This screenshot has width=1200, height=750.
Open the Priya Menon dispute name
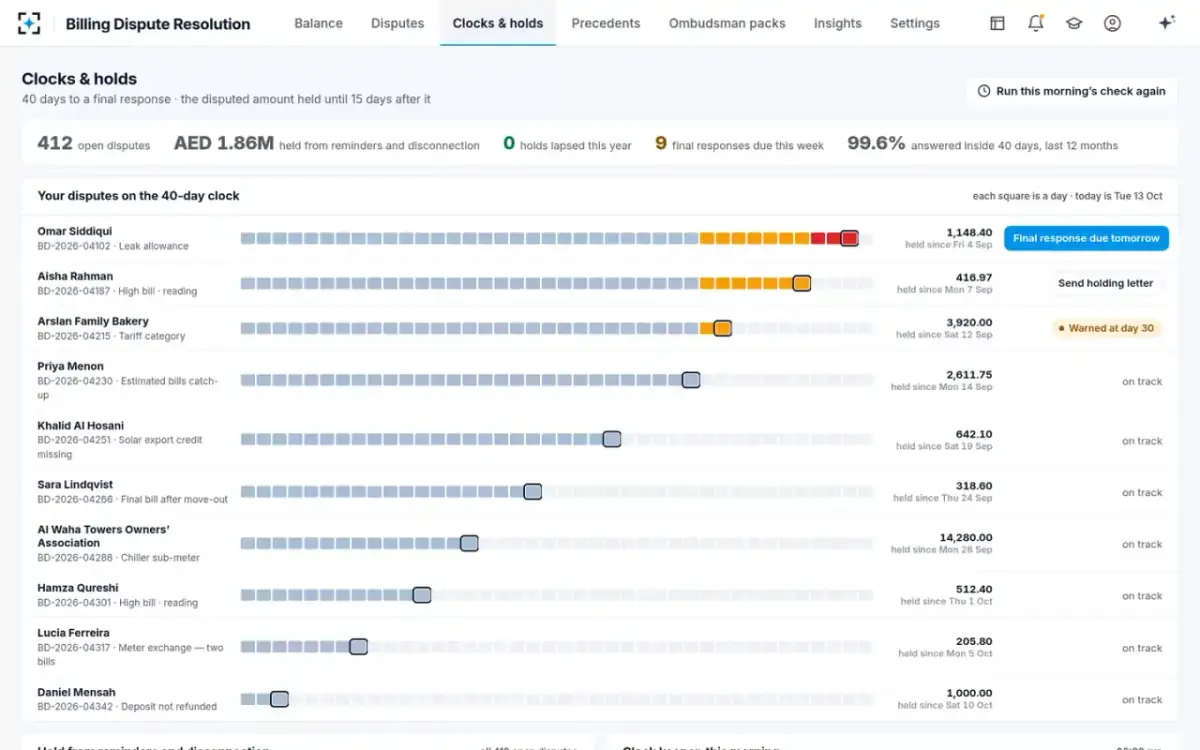click(x=71, y=367)
